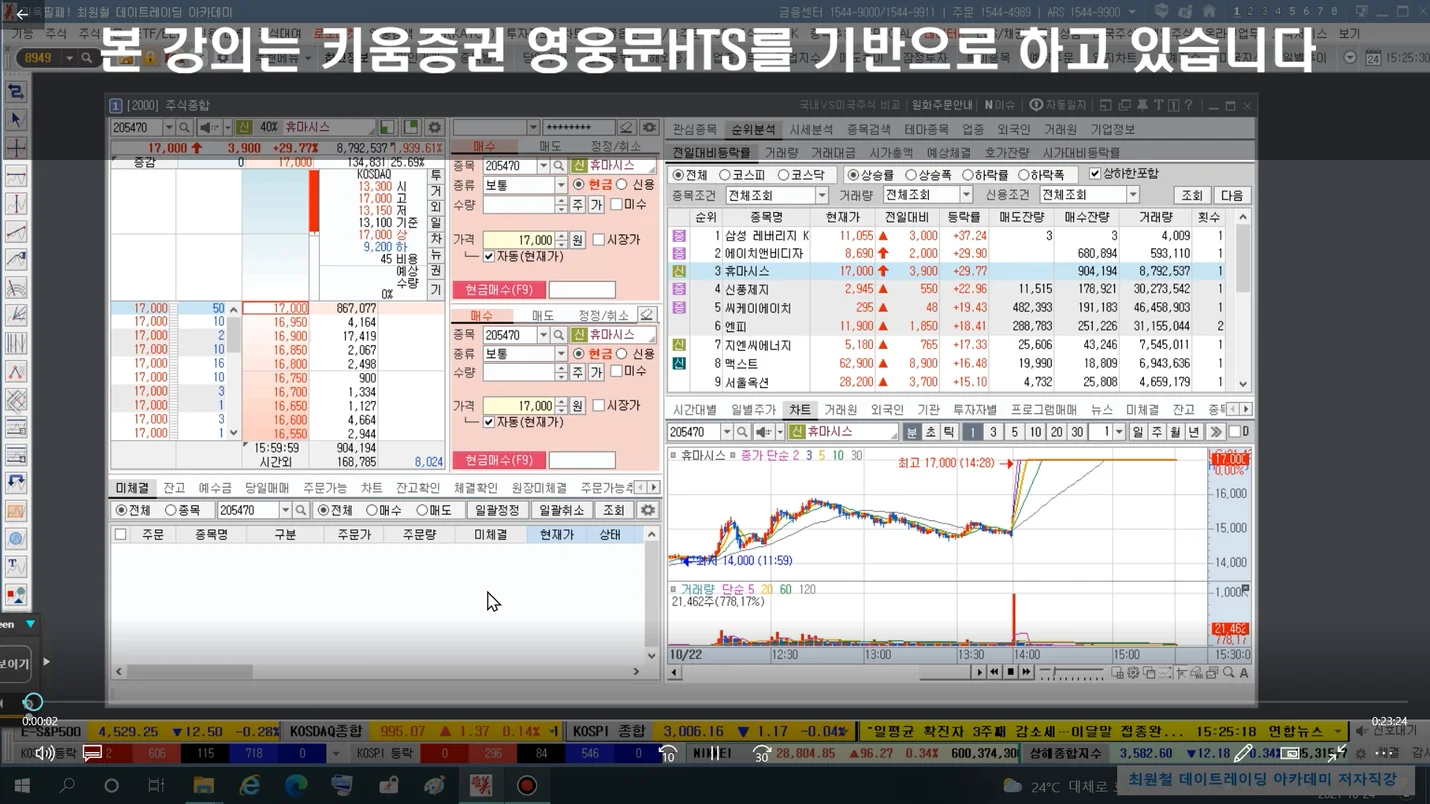Click the chart 'A' text icon at bottom right

pos(1244,673)
